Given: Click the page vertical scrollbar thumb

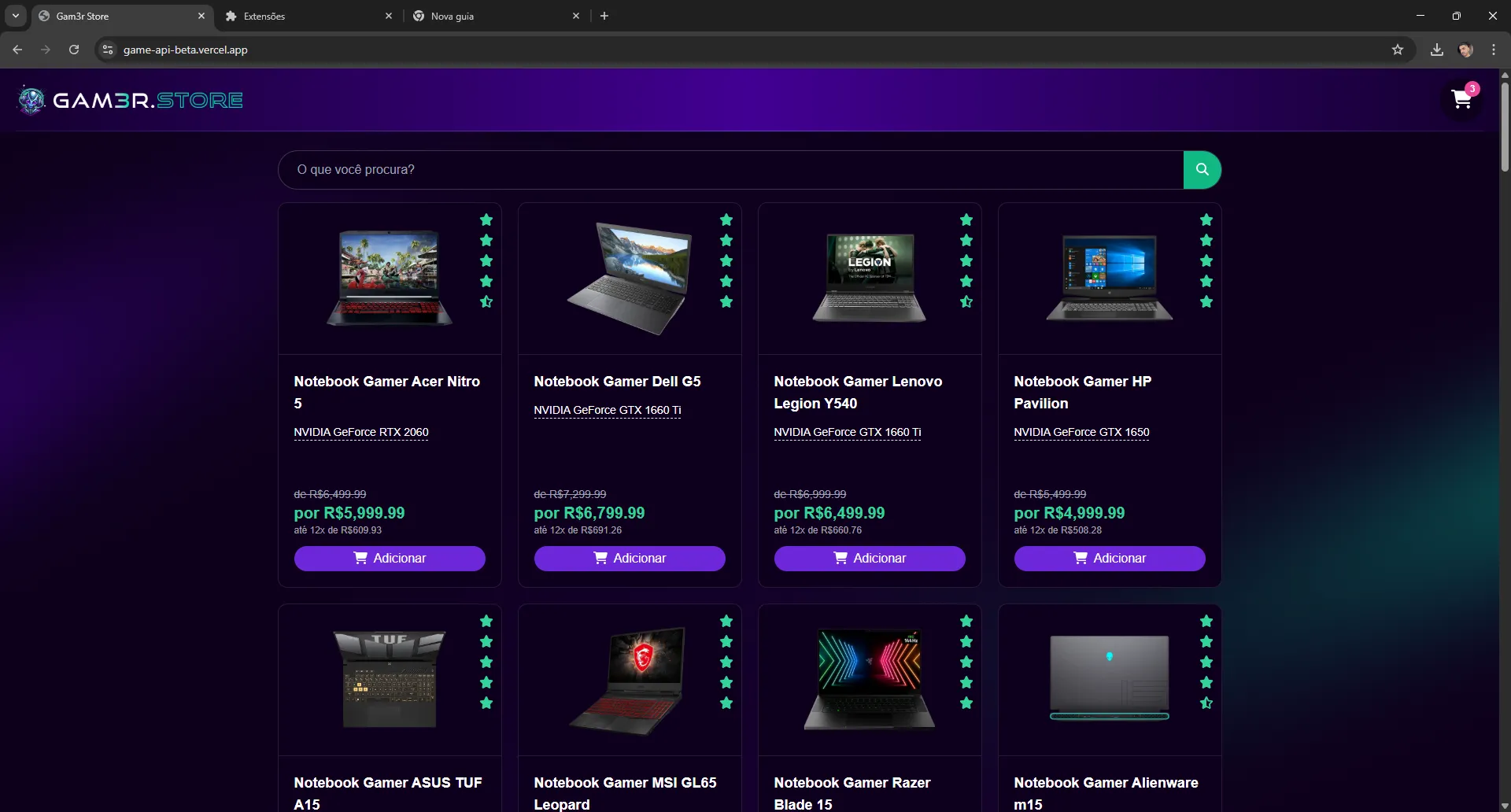Looking at the screenshot, I should click(1505, 126).
